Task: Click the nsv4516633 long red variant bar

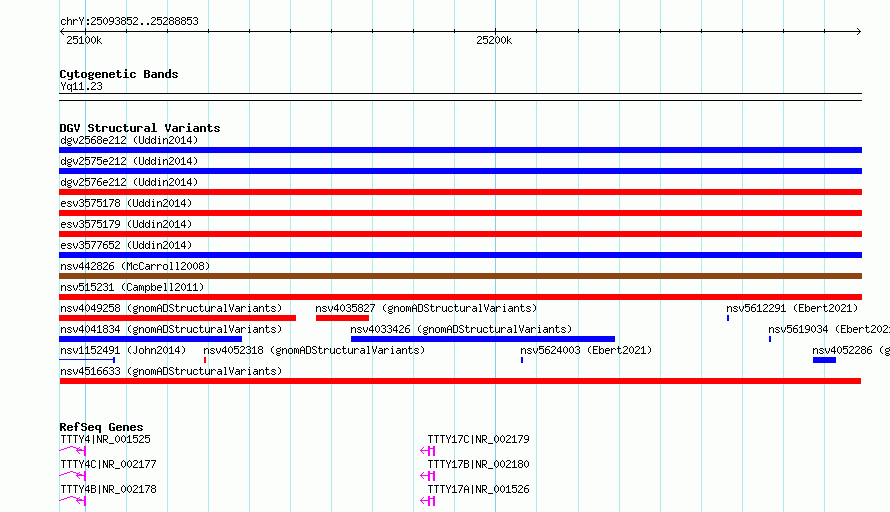Action: [460, 381]
